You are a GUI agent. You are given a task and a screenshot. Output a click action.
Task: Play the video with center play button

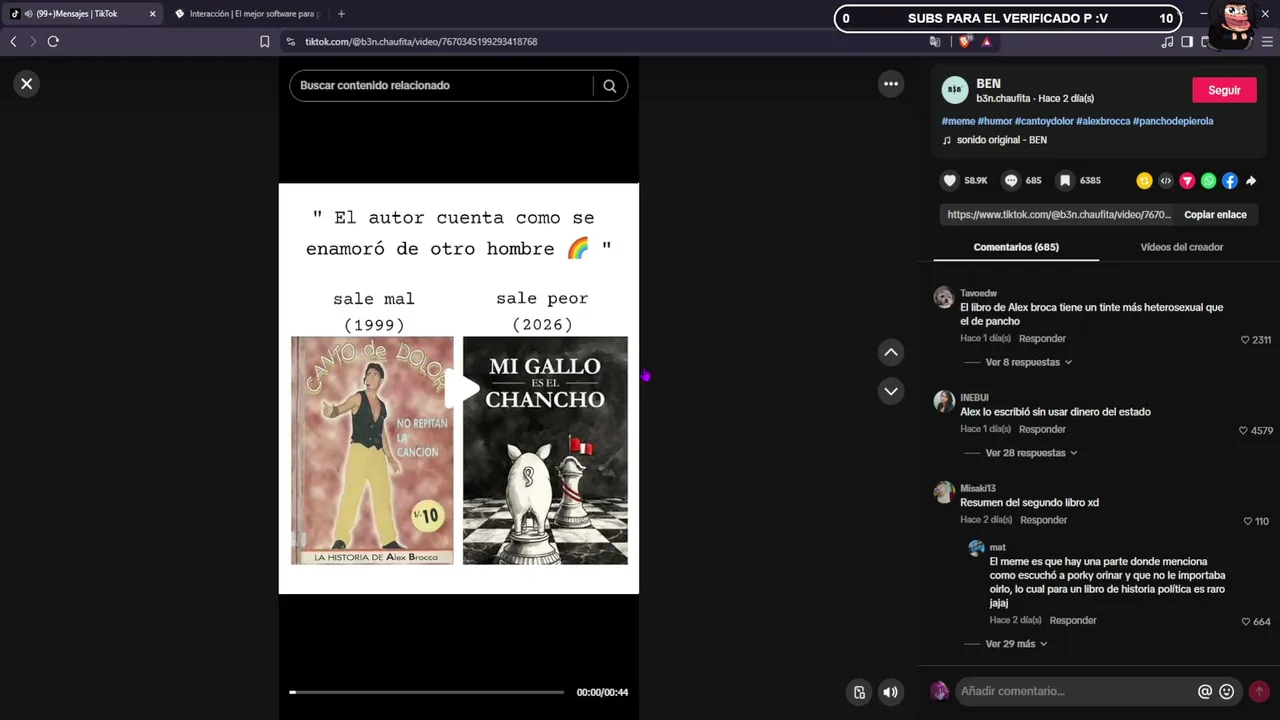(461, 389)
